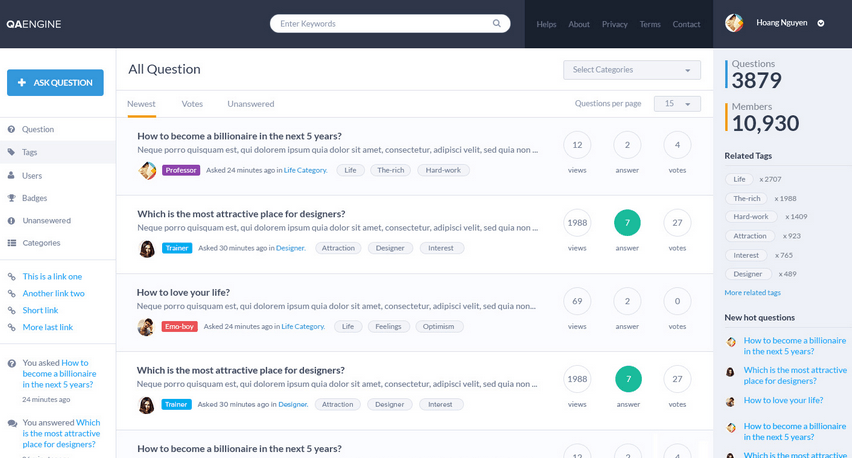The height and width of the screenshot is (458, 852).
Task: Switch to the Newest tab
Action: pyautogui.click(x=141, y=104)
